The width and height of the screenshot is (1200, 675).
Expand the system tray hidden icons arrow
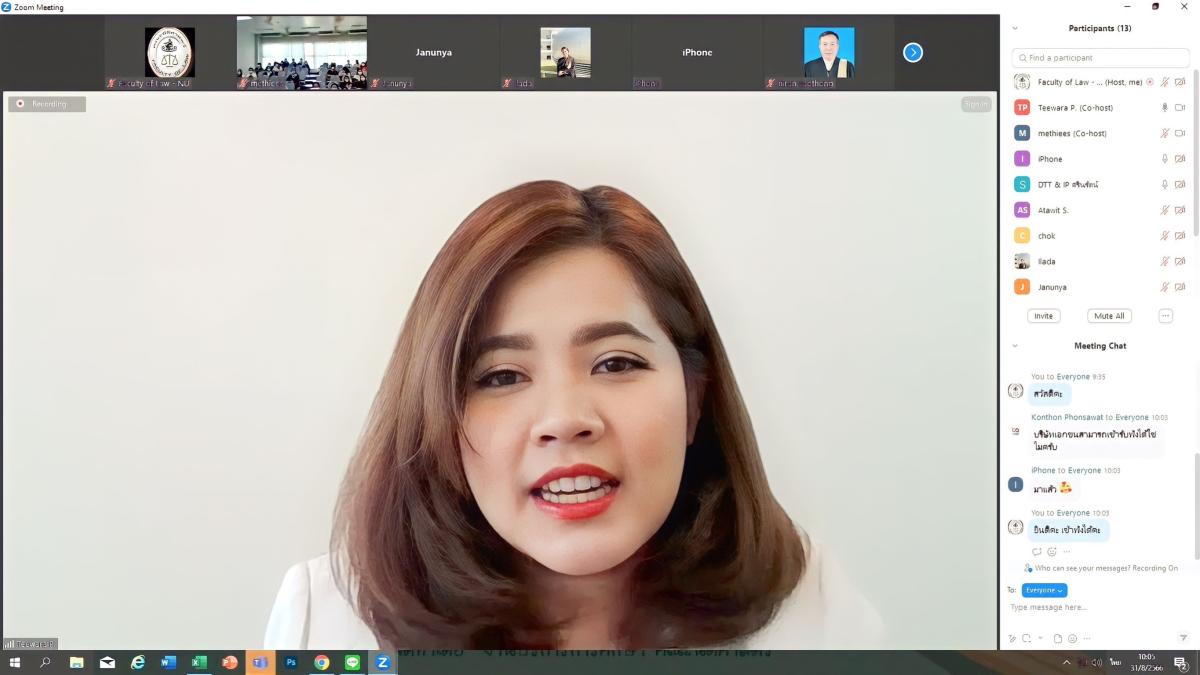tap(1066, 662)
